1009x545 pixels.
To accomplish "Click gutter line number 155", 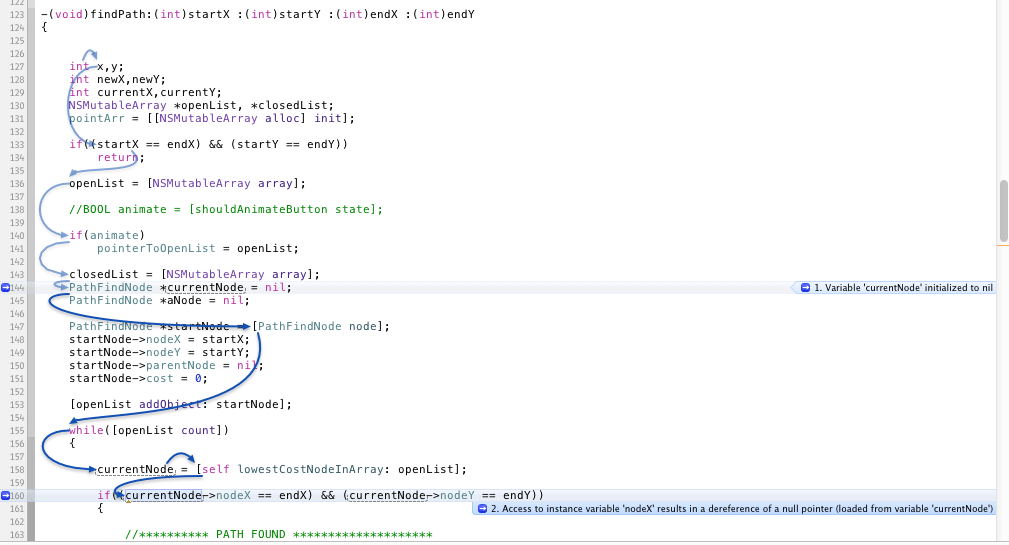I will [x=17, y=430].
